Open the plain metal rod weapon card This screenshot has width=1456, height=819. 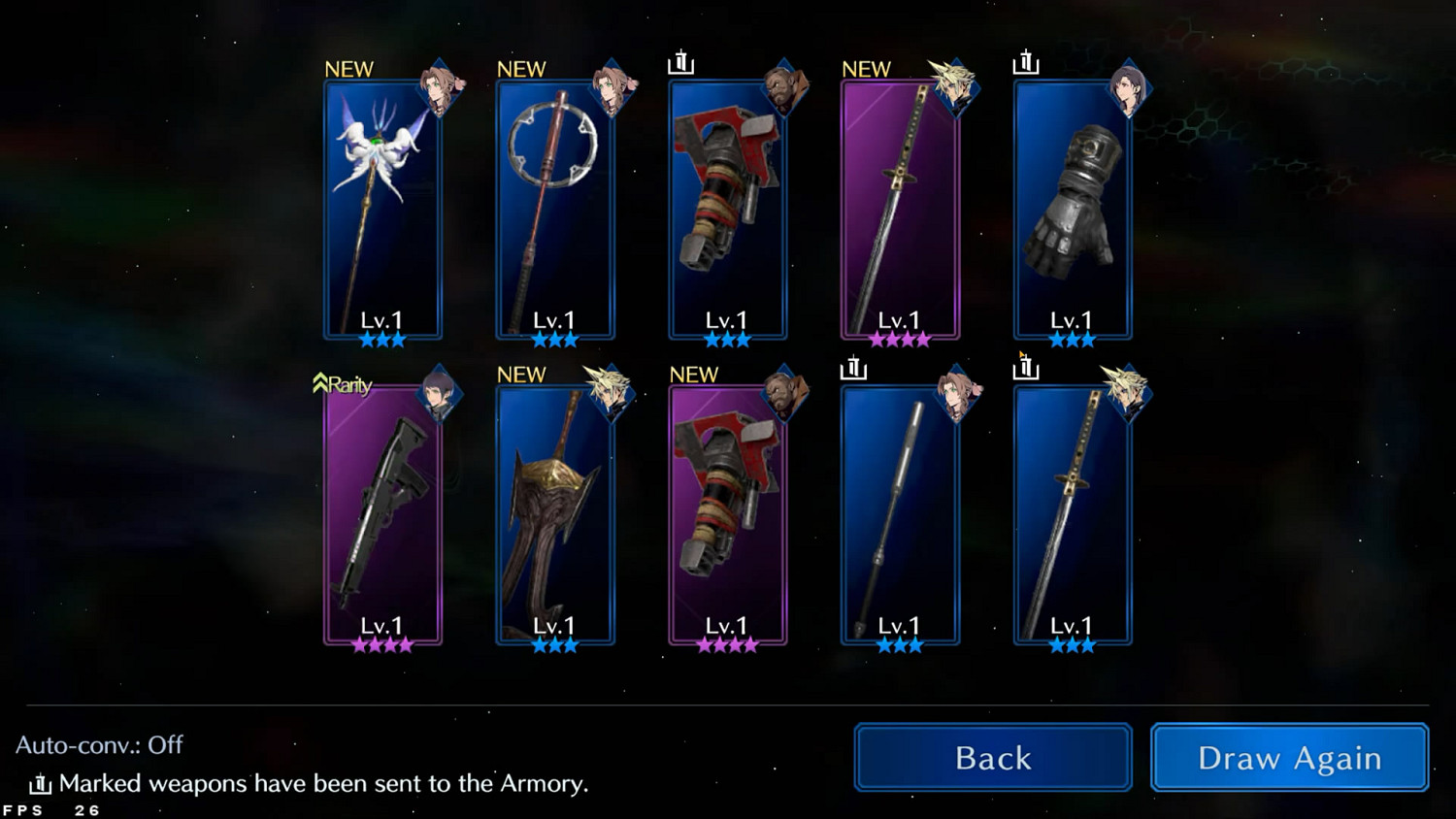[x=901, y=516]
